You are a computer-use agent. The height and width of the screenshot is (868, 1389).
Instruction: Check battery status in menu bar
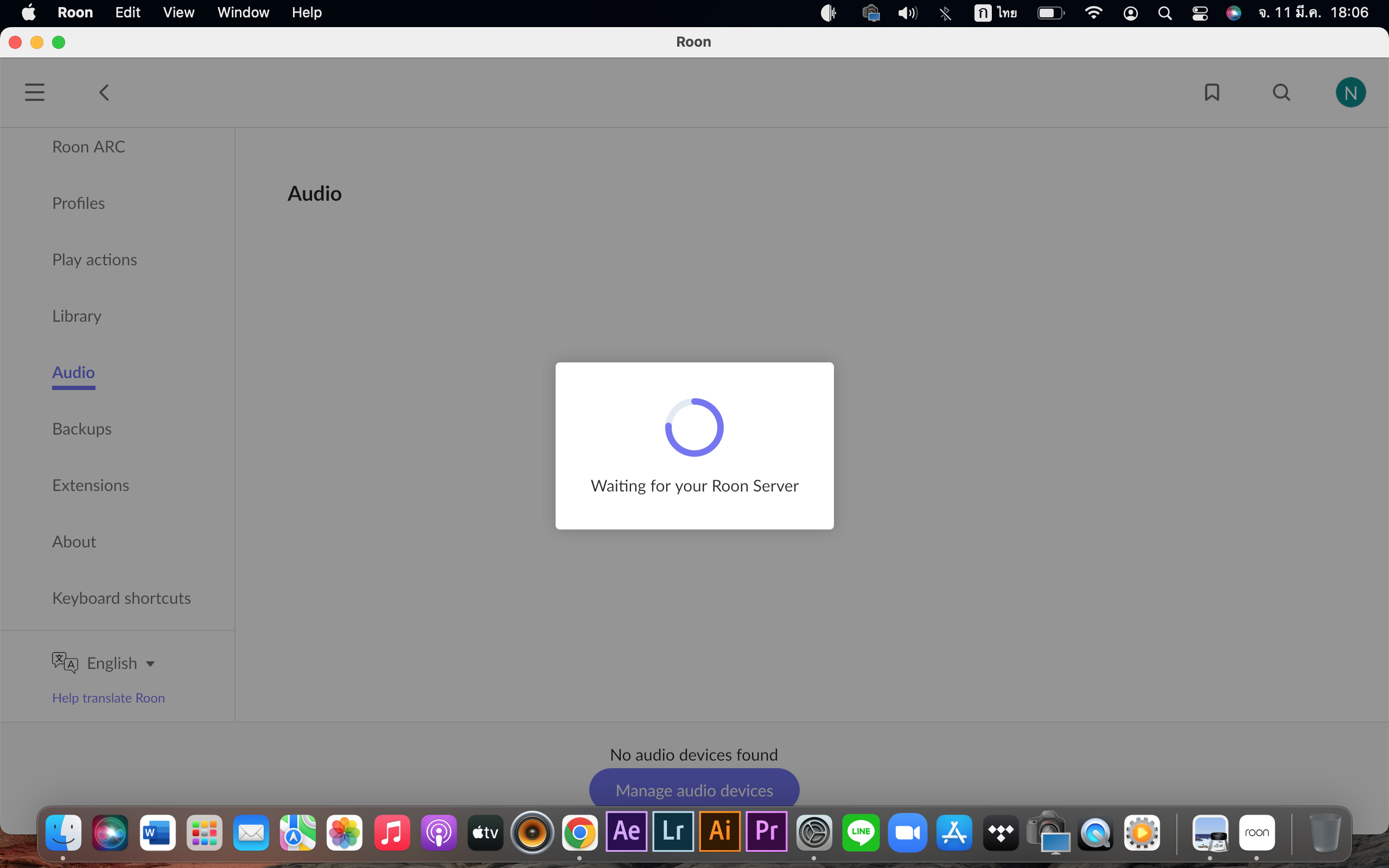1051,12
